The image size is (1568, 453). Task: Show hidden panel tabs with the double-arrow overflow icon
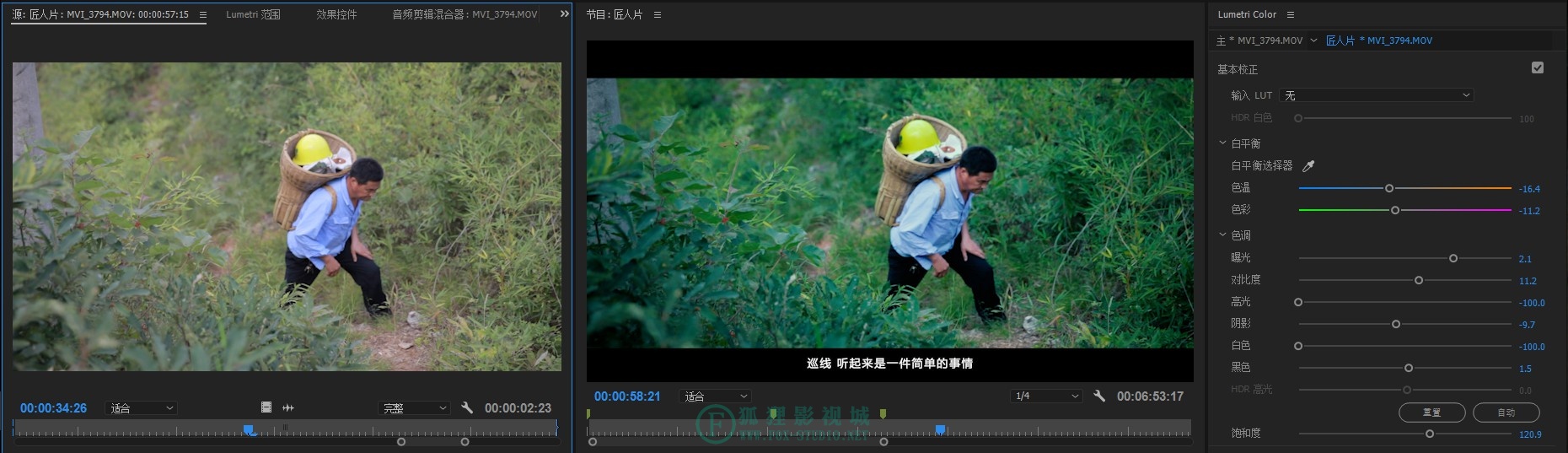565,13
